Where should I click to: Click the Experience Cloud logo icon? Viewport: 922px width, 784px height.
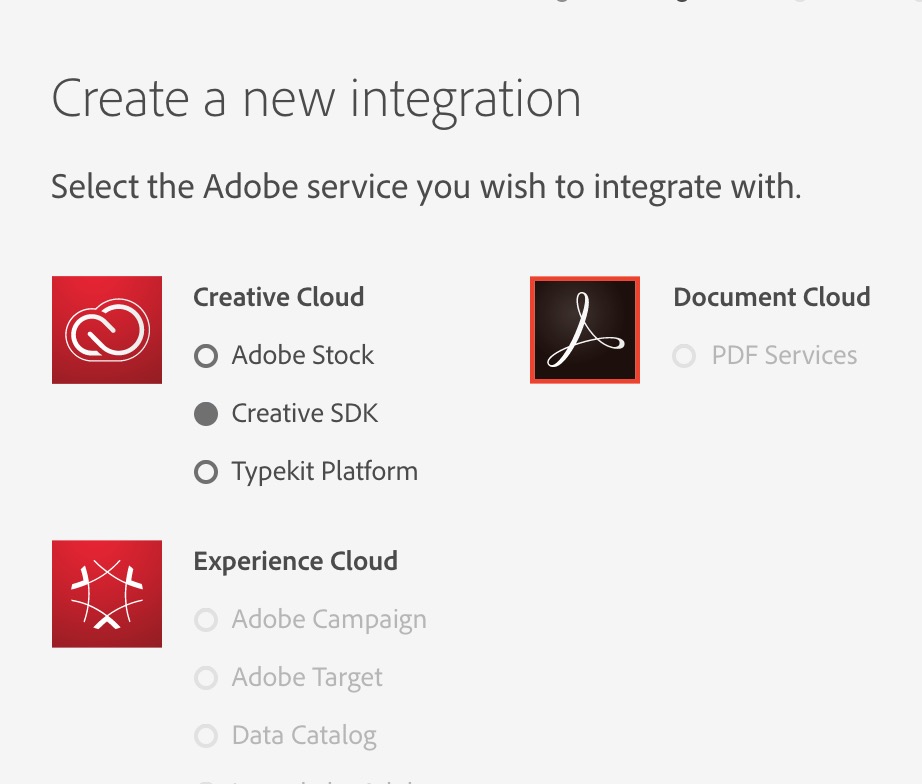coord(107,594)
